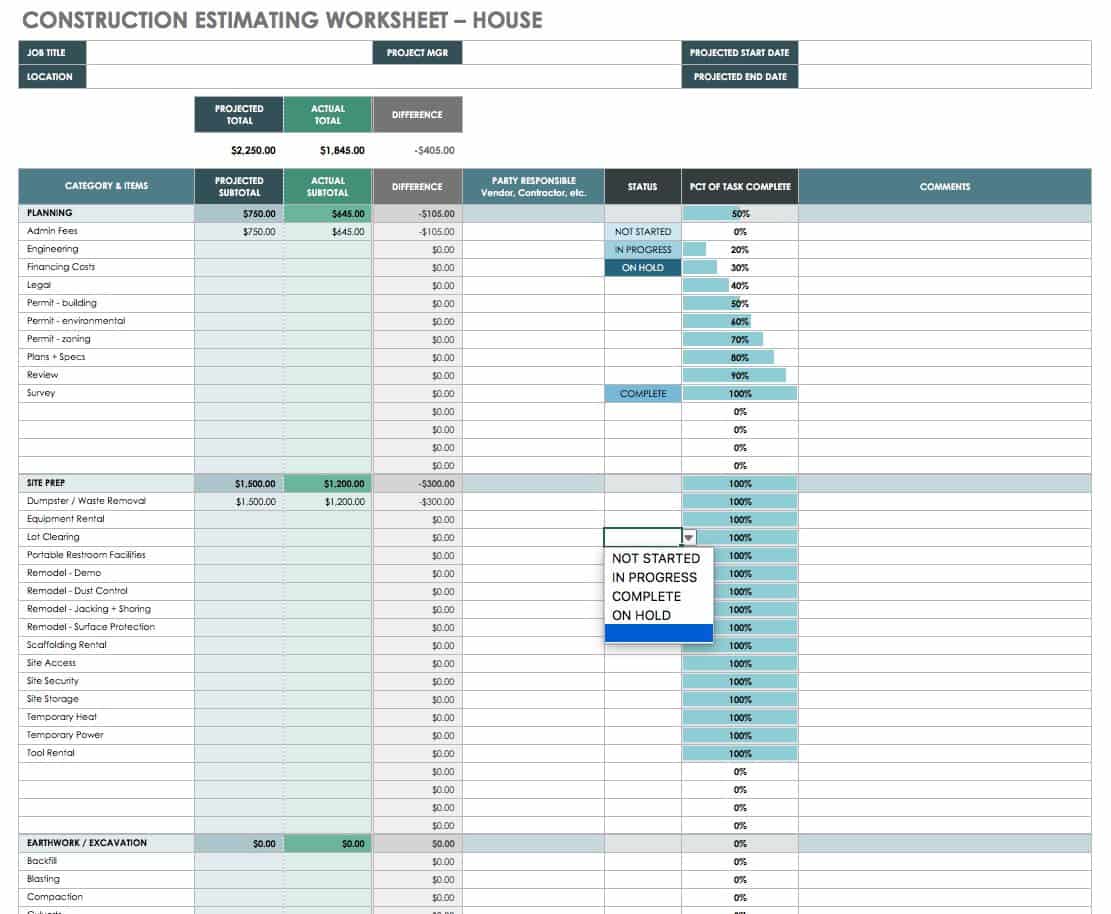Select the $2,250.00 projected total cell

pos(239,150)
